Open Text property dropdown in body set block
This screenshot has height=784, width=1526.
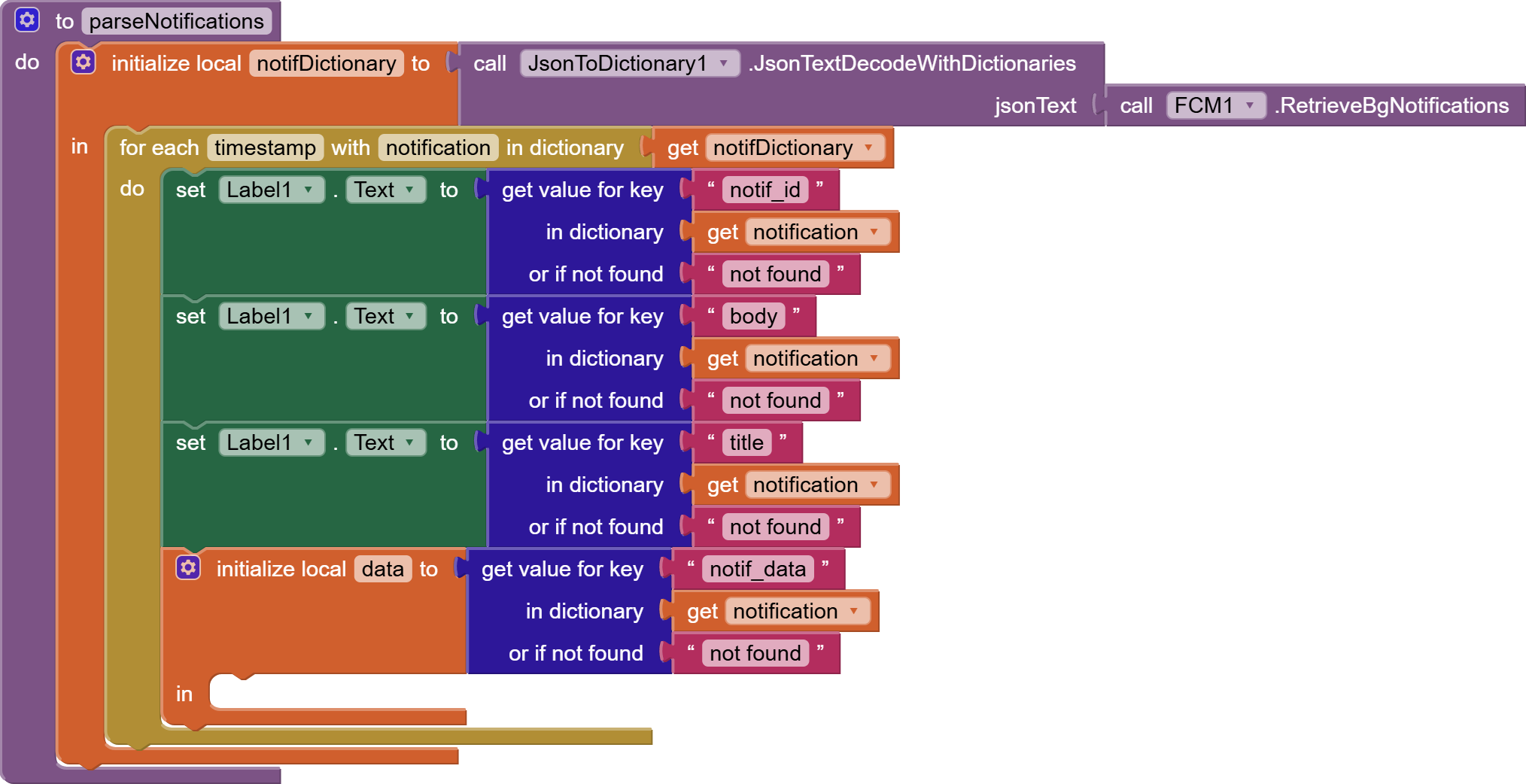coord(409,316)
